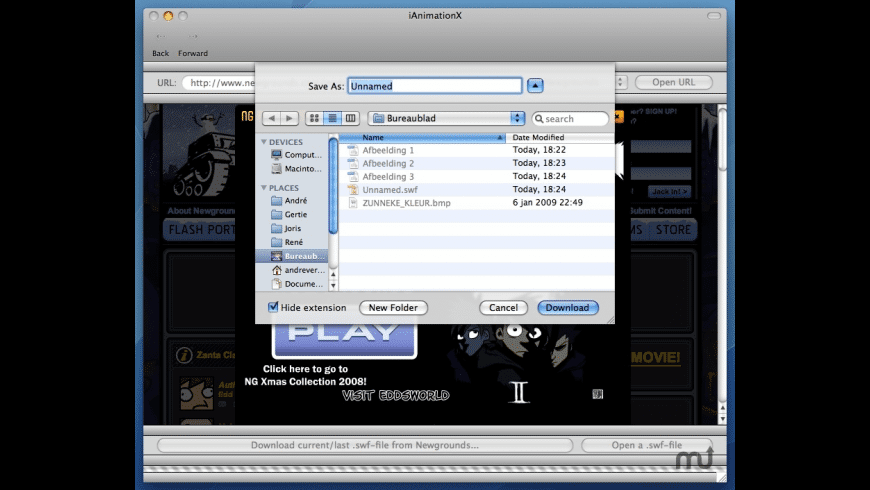Click the toolbar toggle pill in title bar

714,16
